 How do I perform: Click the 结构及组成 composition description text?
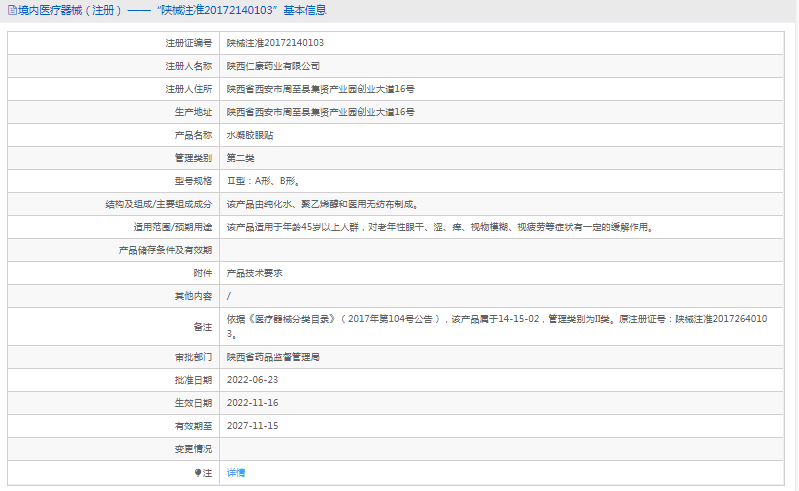pos(322,204)
